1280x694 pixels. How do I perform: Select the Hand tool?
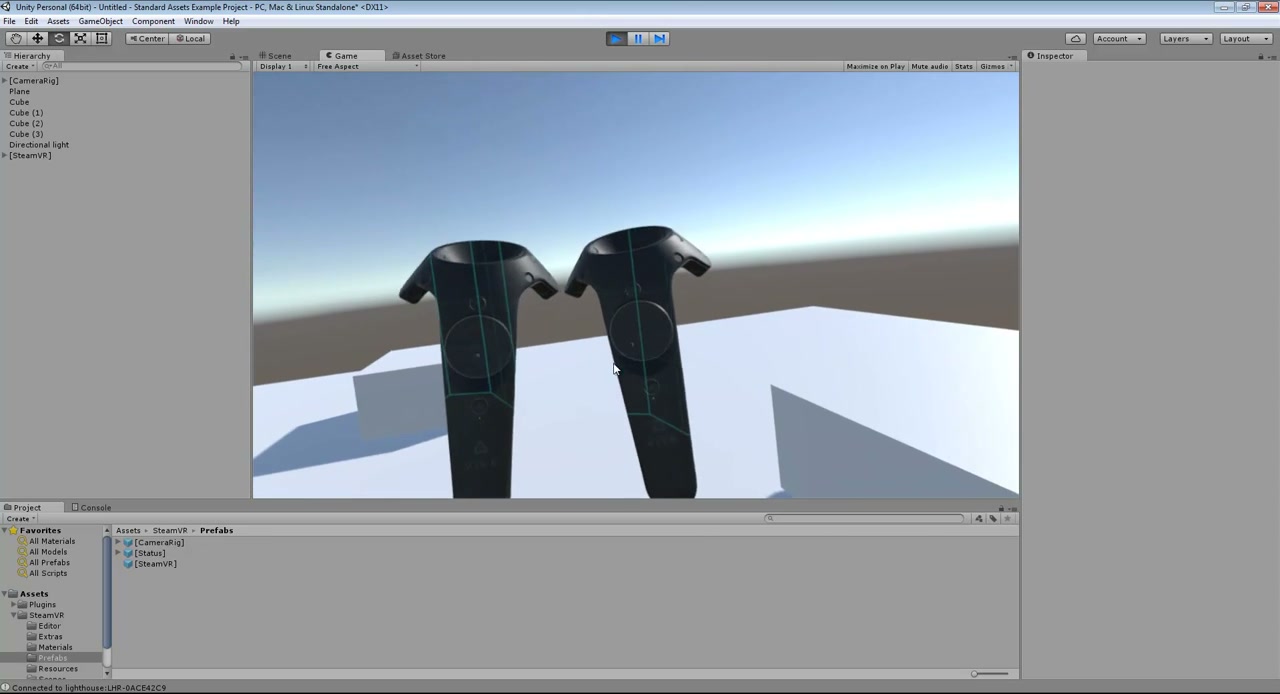click(x=16, y=38)
